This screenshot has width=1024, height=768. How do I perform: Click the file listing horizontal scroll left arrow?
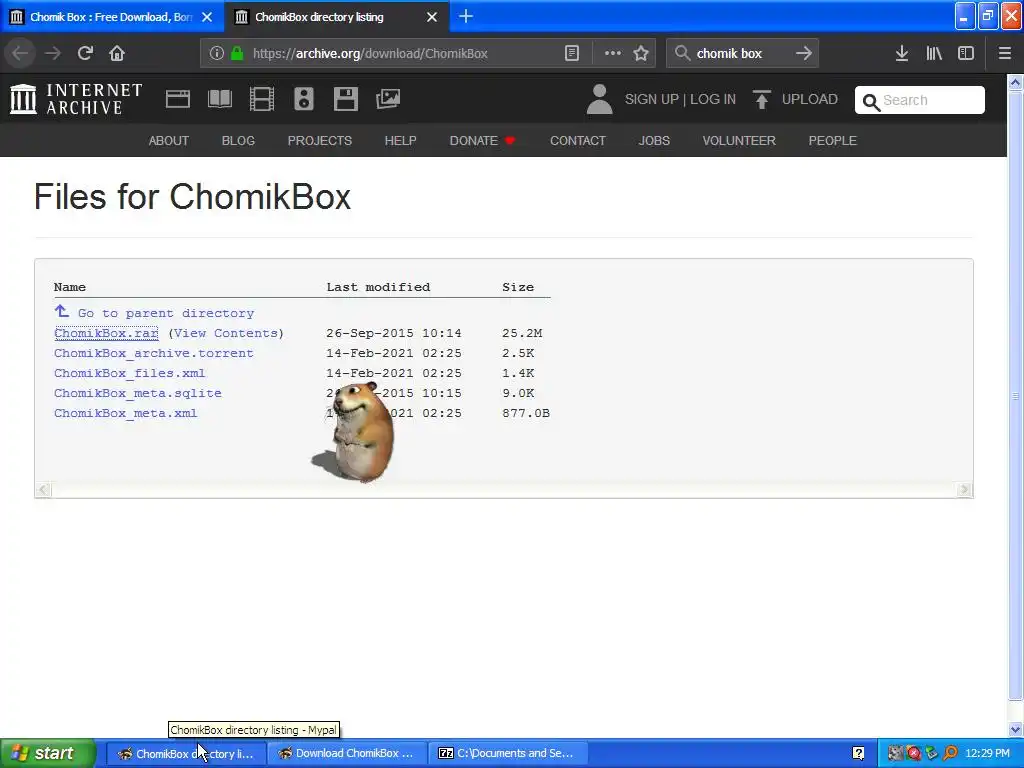tap(43, 490)
